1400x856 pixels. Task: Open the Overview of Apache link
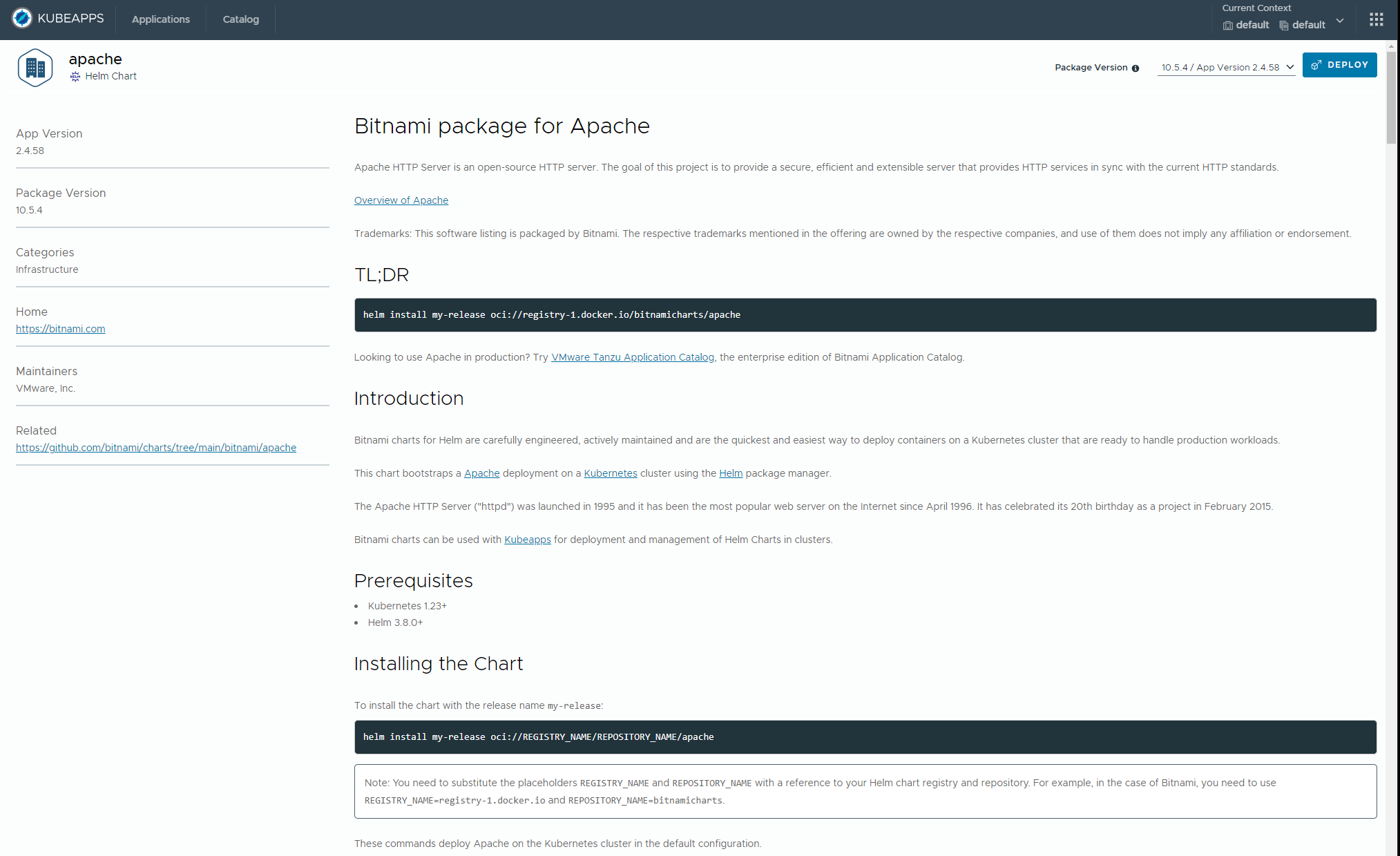(x=401, y=200)
